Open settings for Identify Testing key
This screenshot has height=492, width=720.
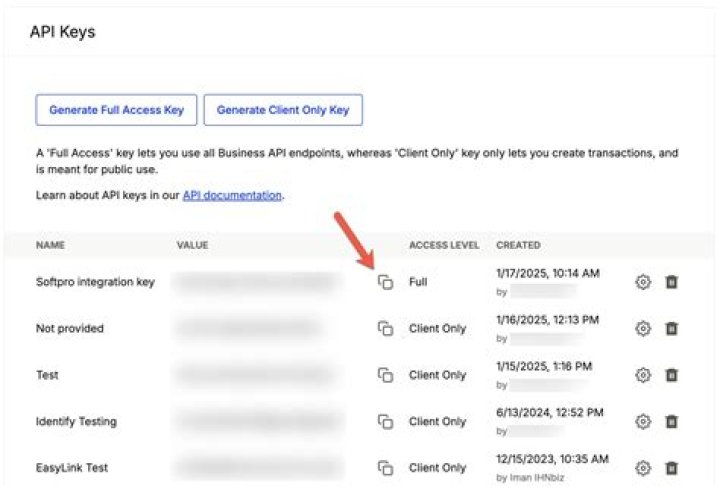643,421
